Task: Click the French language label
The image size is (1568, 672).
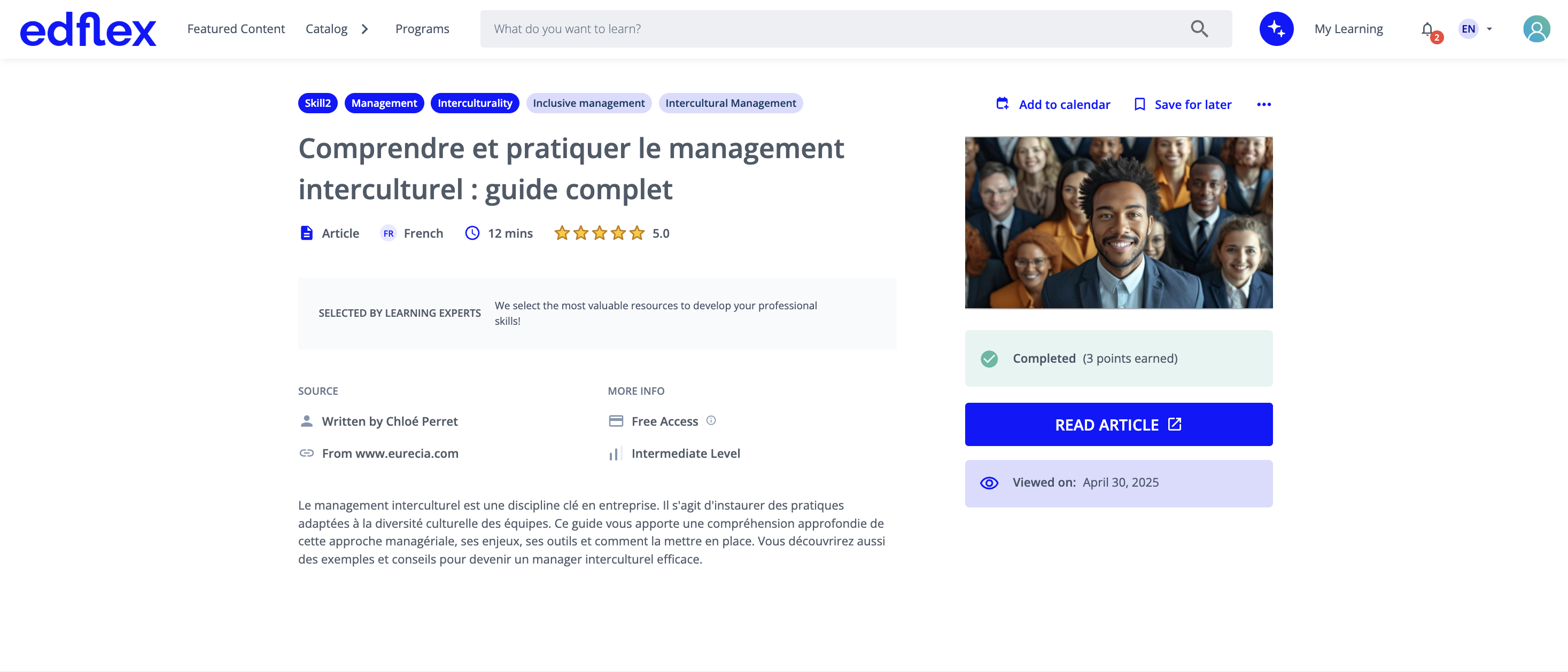Action: click(423, 233)
